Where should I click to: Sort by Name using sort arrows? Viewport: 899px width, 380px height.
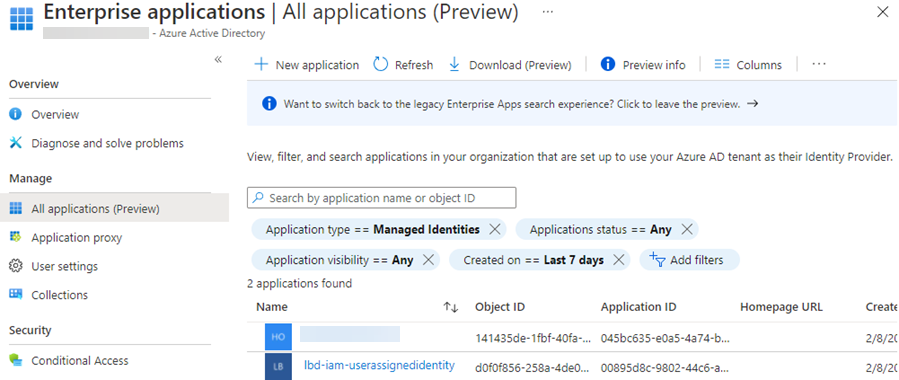(451, 307)
